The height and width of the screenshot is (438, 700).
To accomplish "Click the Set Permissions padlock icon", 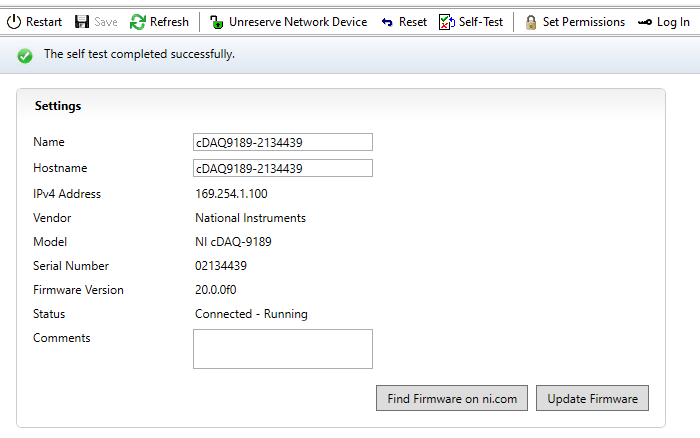I will tap(530, 22).
